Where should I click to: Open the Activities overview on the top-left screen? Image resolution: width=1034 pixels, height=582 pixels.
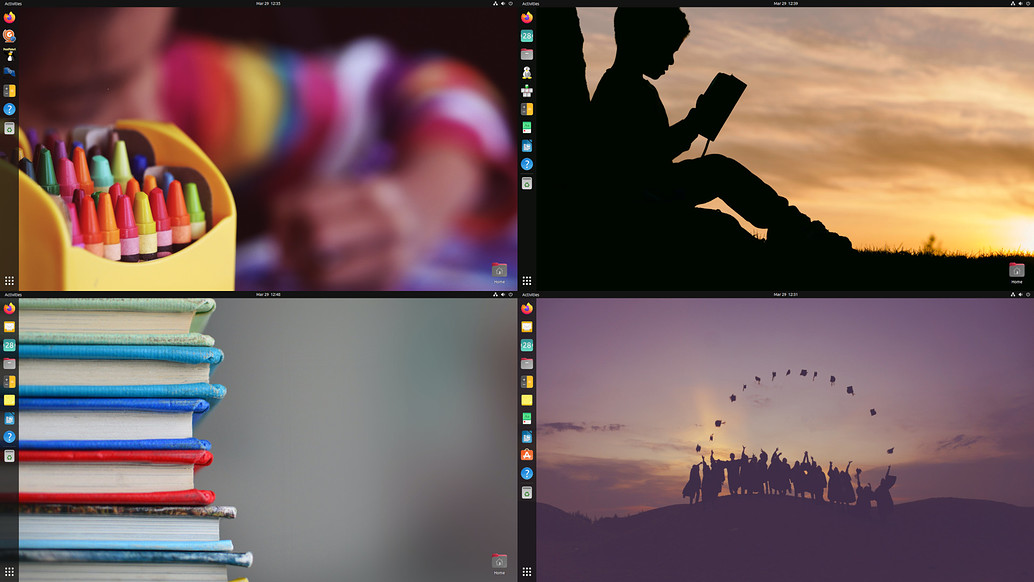click(x=12, y=4)
